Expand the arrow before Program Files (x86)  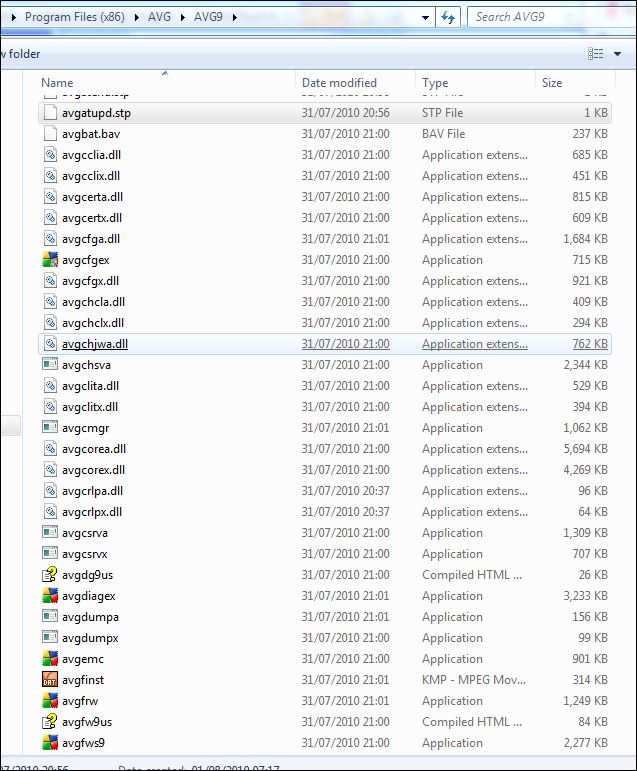point(13,18)
